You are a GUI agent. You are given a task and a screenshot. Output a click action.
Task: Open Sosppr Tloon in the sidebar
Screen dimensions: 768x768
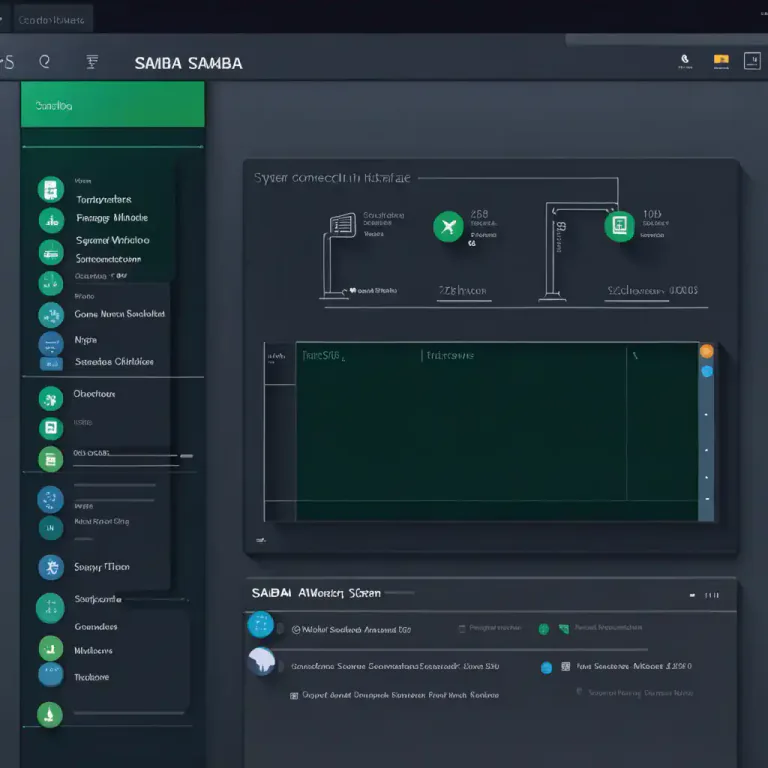[x=101, y=567]
